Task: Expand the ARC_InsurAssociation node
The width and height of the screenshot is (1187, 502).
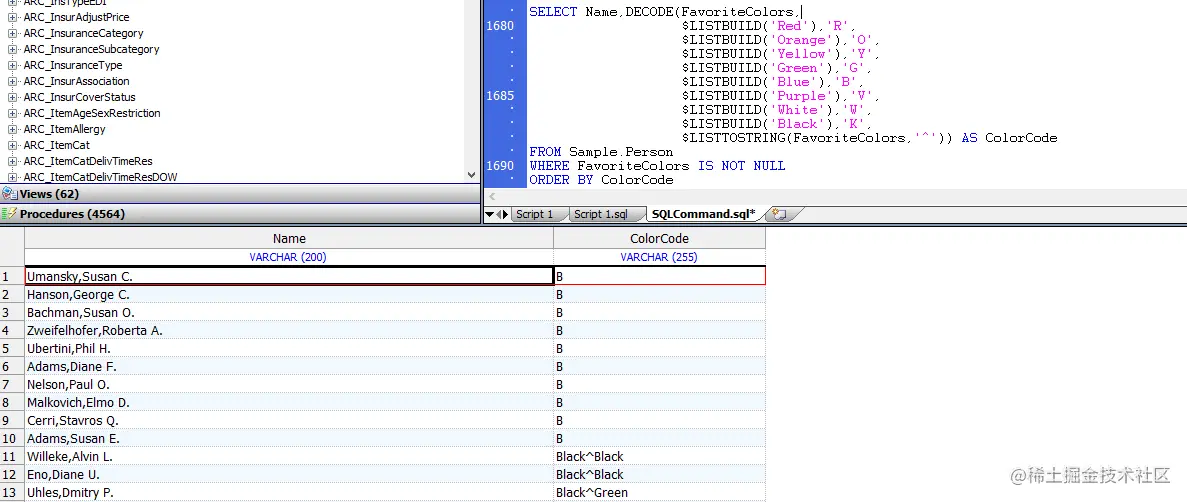Action: (12, 81)
